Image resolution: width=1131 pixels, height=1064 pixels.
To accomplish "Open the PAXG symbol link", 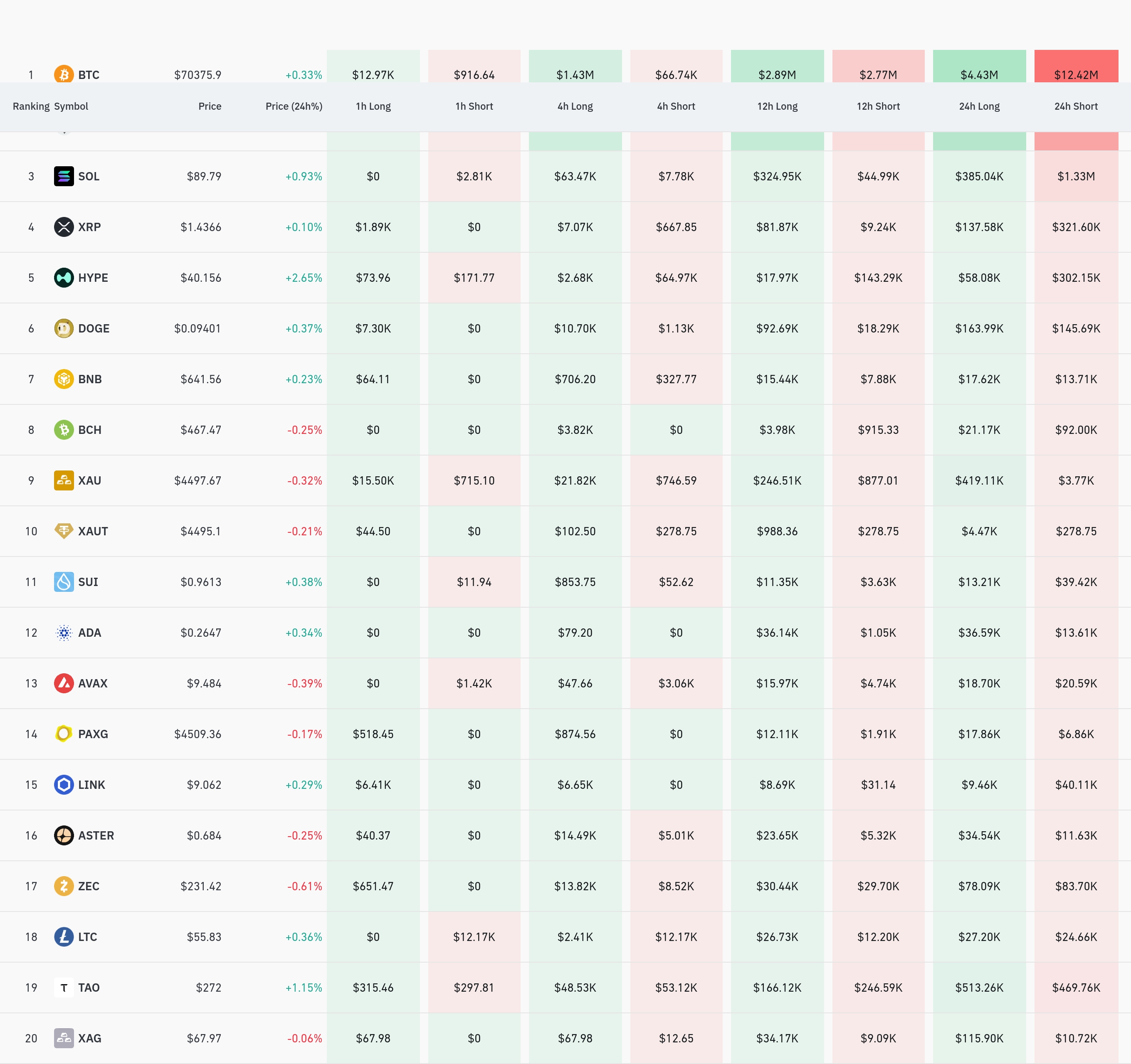I will (x=93, y=734).
